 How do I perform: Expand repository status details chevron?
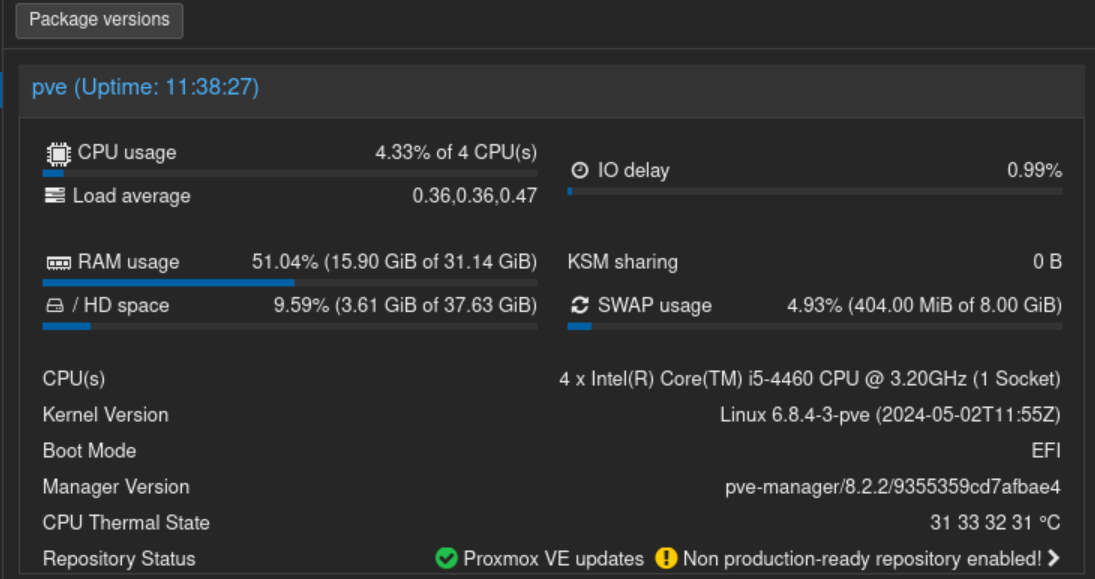[x=1053, y=559]
